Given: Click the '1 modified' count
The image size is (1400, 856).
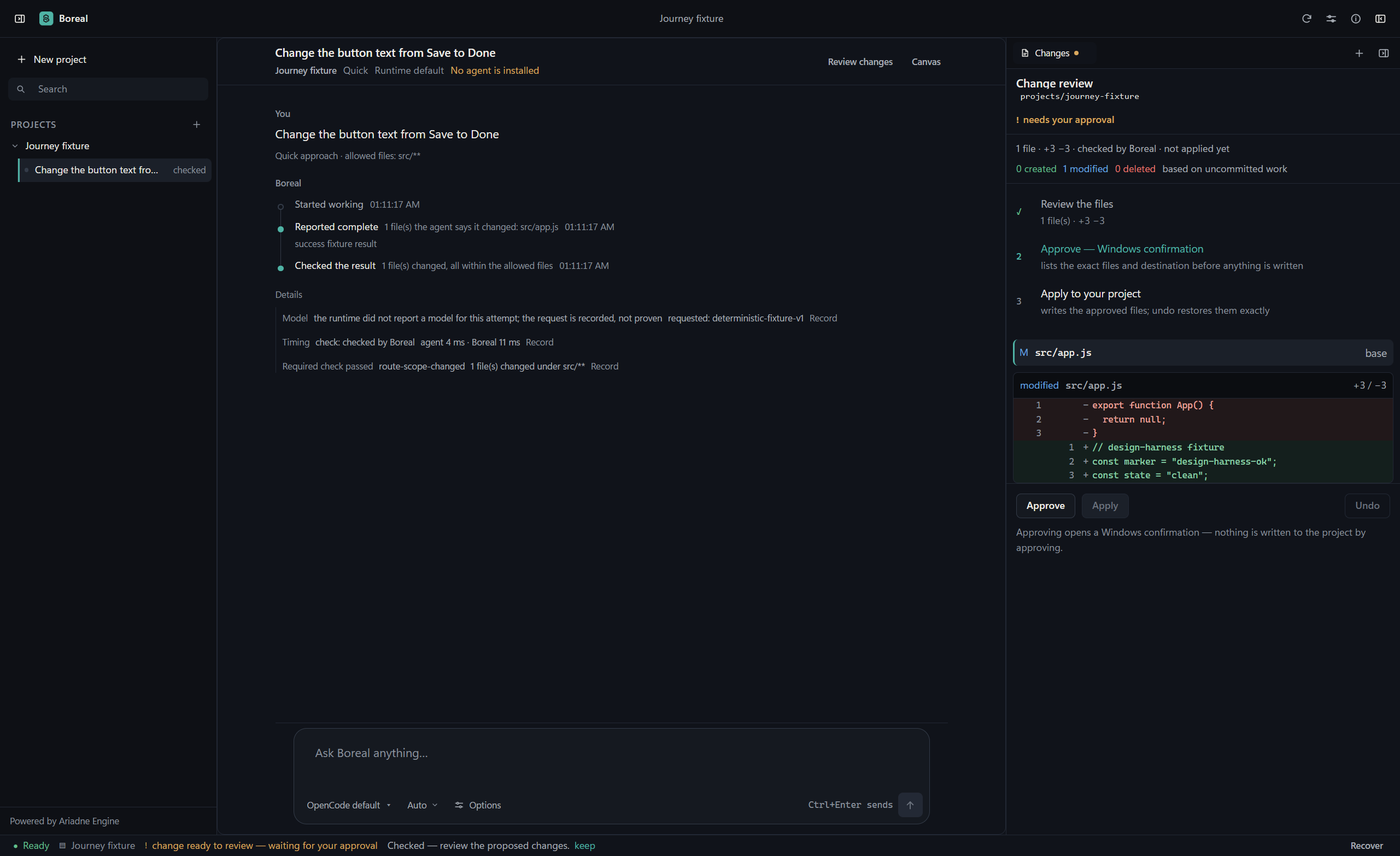Looking at the screenshot, I should click(x=1085, y=169).
